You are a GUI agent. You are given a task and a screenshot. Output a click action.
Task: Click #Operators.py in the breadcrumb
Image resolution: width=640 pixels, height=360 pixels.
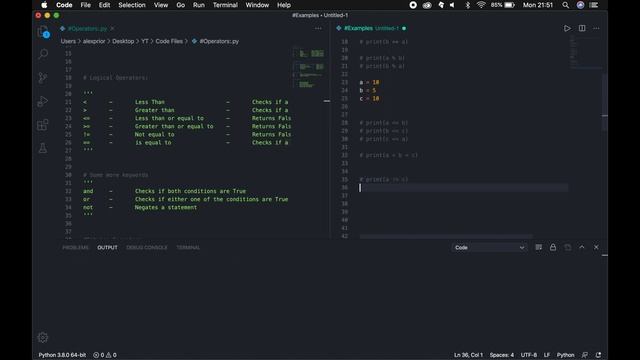[216, 41]
